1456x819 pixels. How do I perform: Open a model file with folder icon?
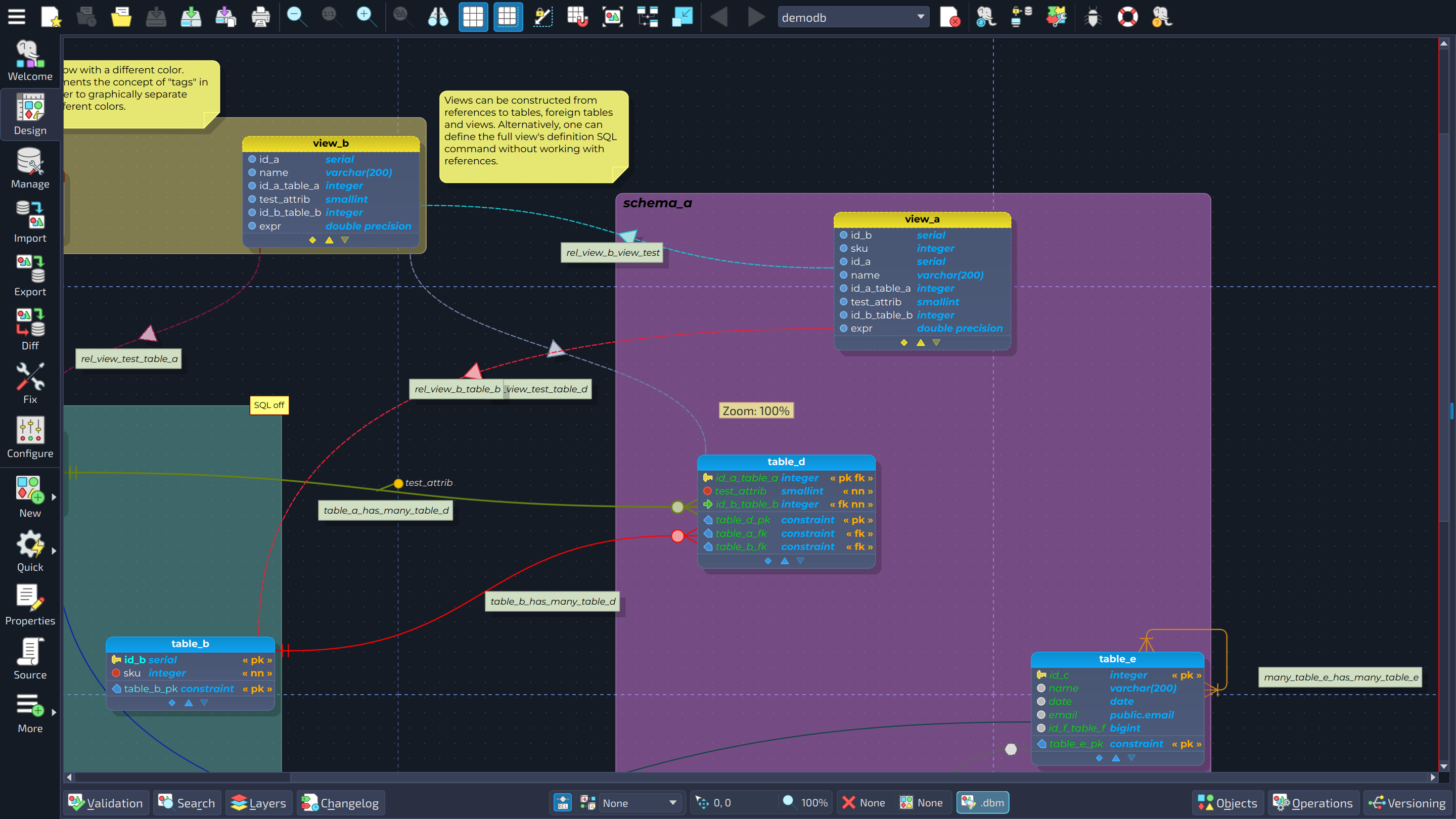coord(121,17)
